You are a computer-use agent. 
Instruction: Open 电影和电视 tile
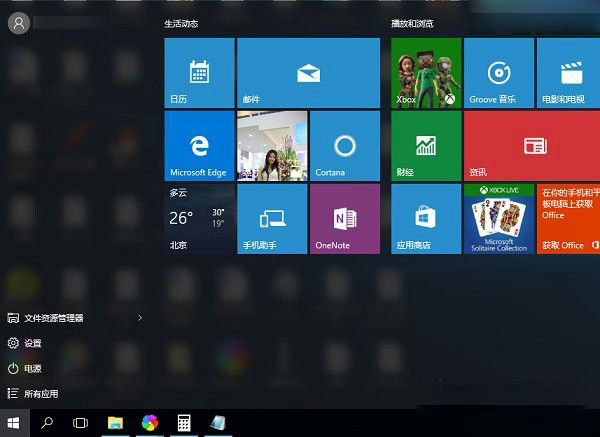click(x=568, y=73)
